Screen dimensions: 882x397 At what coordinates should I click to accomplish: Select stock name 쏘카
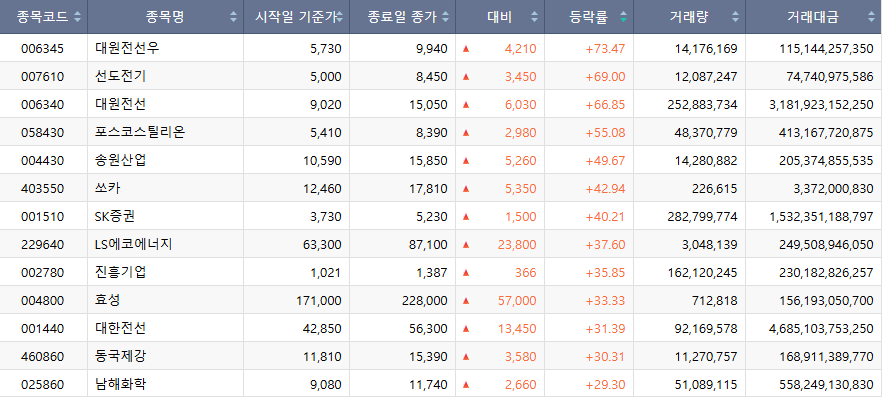(x=108, y=188)
